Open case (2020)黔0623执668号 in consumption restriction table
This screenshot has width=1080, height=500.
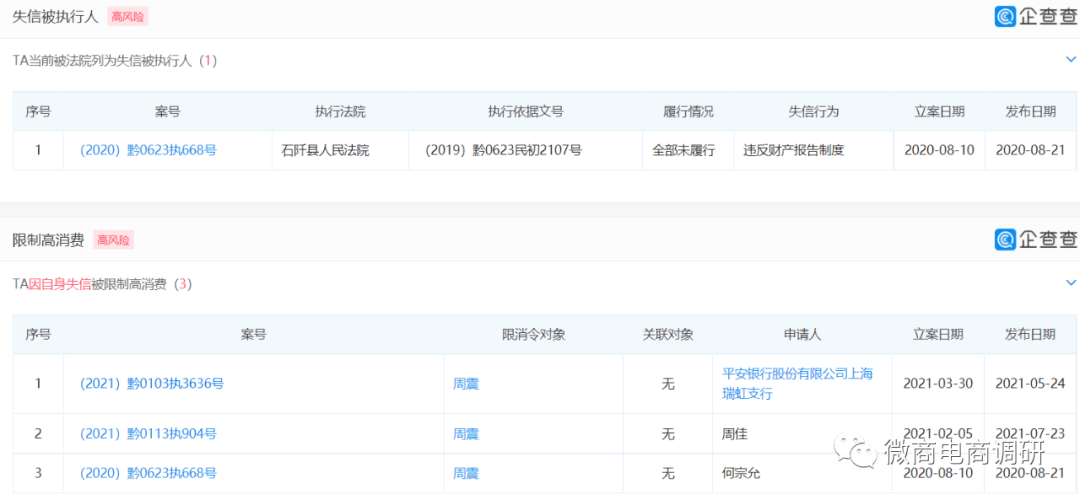click(148, 473)
